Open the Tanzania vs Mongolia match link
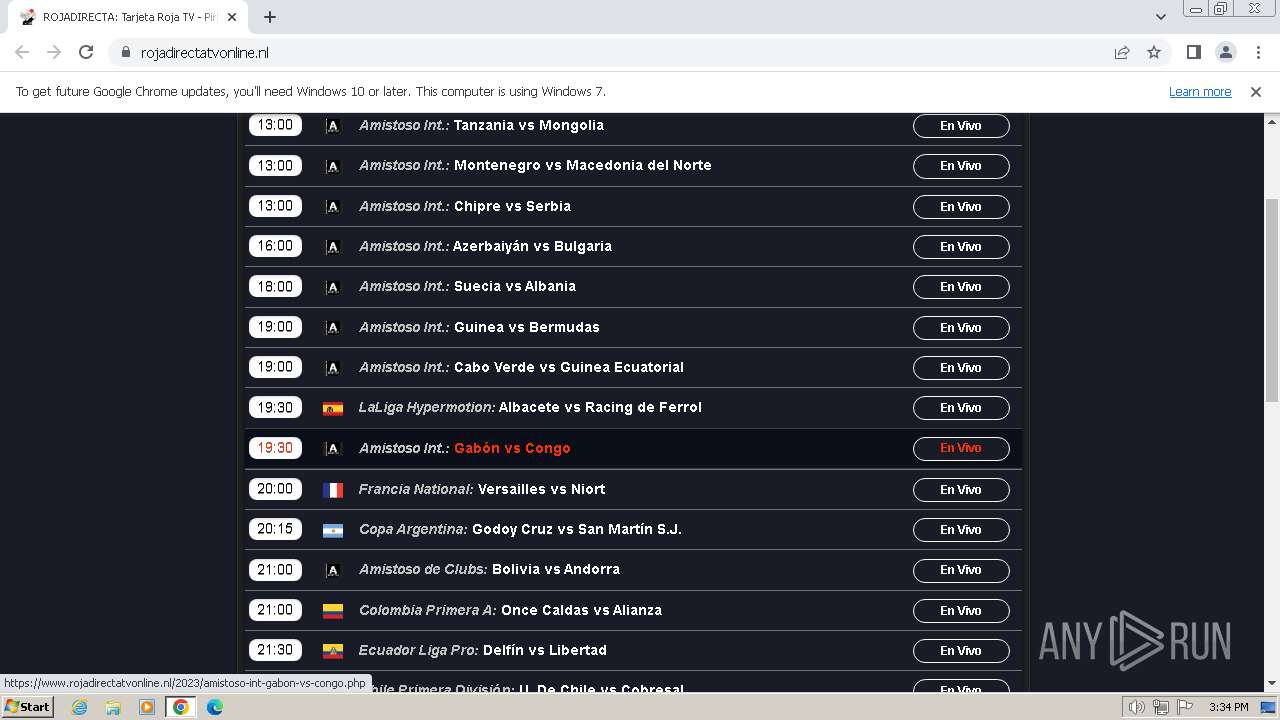The height and width of the screenshot is (720, 1280). click(x=529, y=125)
